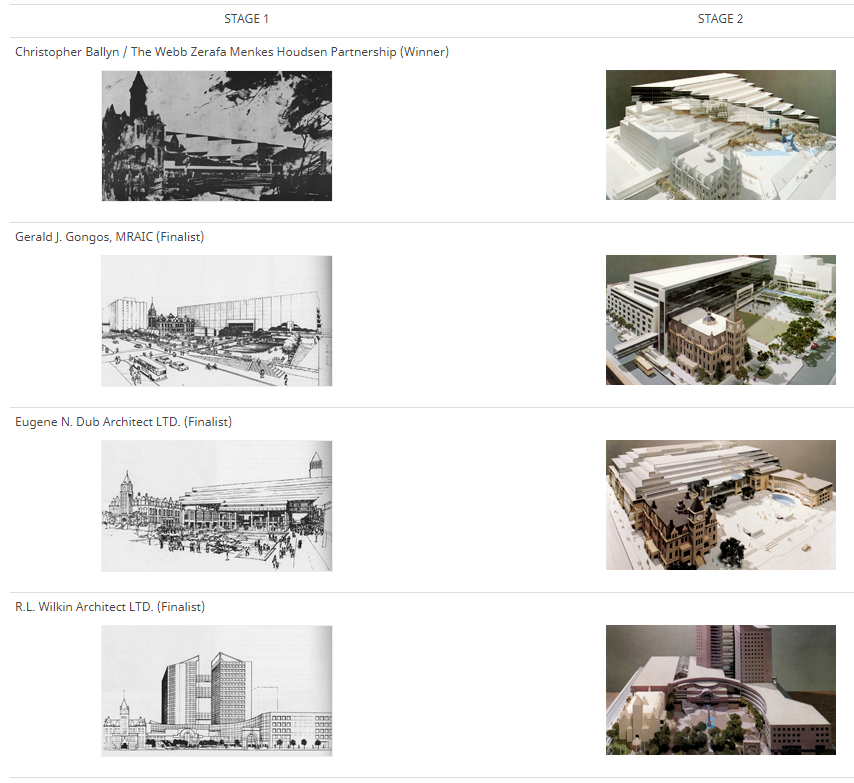Select R.L. Wilkin Architect LTD. title

(x=84, y=607)
